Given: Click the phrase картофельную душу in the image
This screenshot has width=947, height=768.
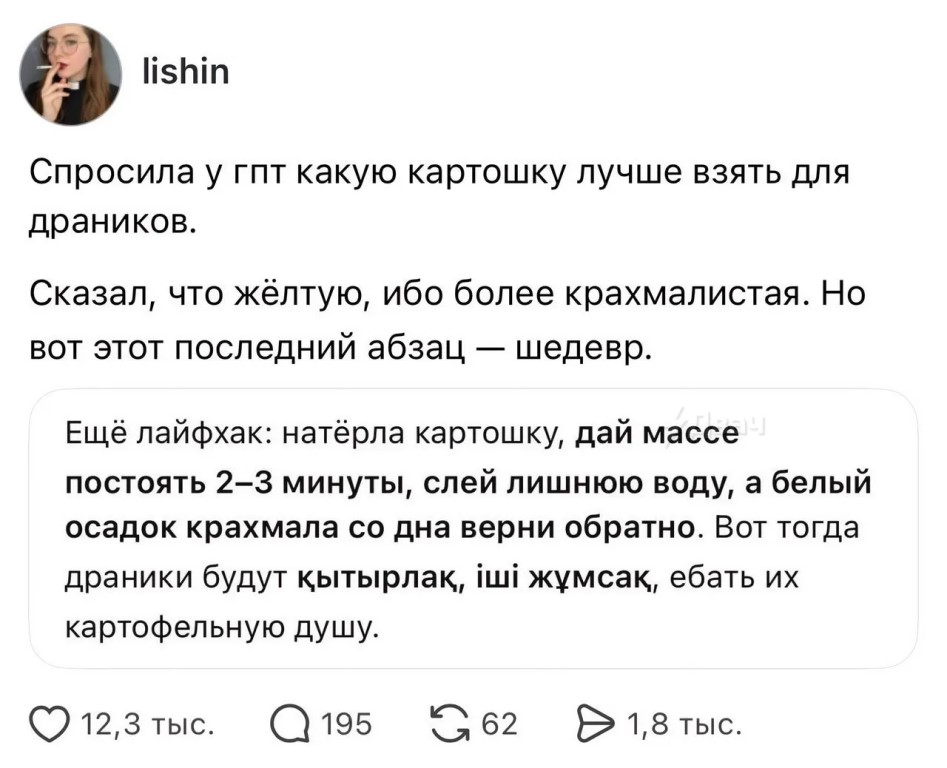Looking at the screenshot, I should tap(223, 627).
